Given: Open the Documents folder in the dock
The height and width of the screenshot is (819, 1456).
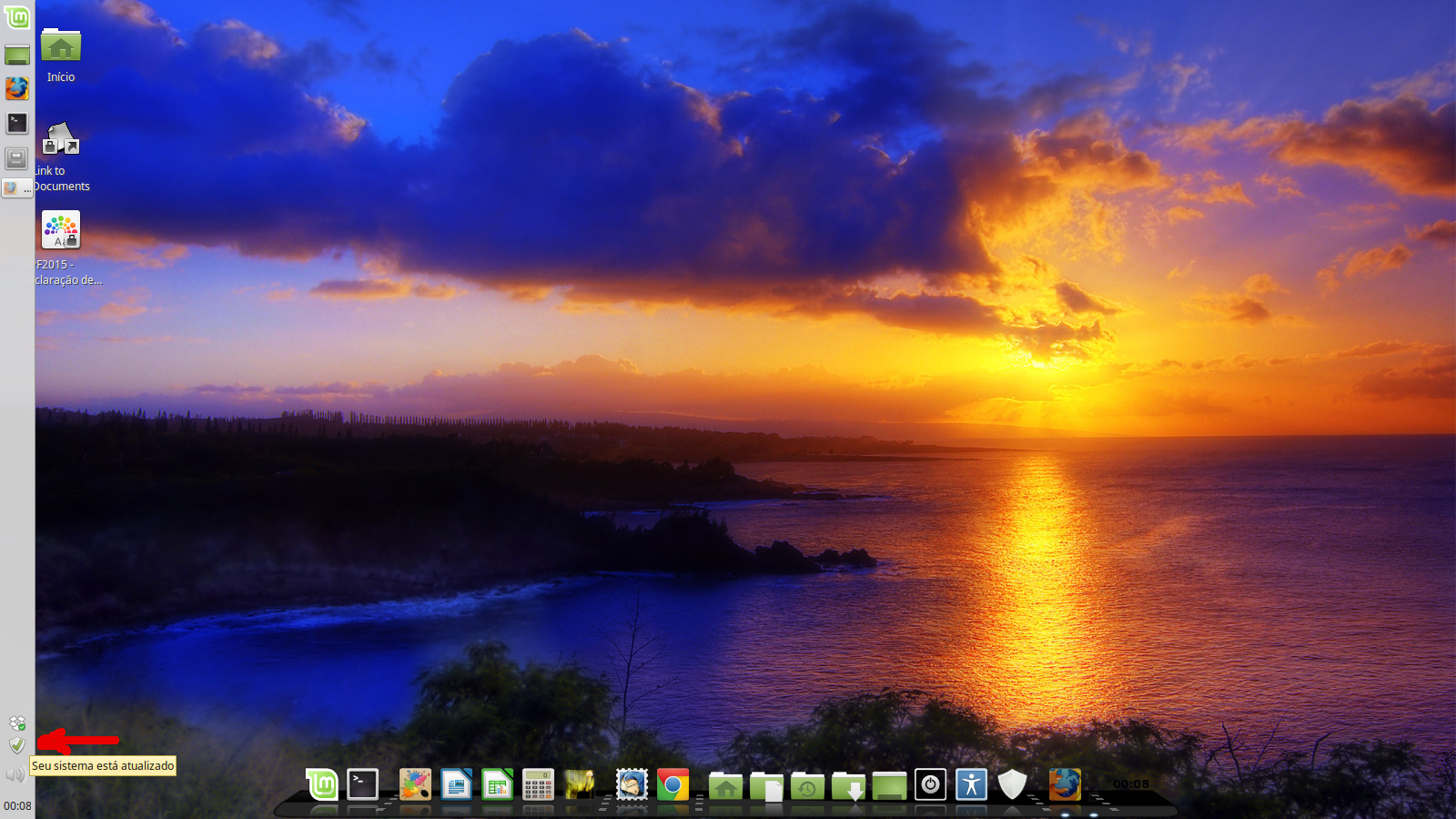Looking at the screenshot, I should pos(767,785).
